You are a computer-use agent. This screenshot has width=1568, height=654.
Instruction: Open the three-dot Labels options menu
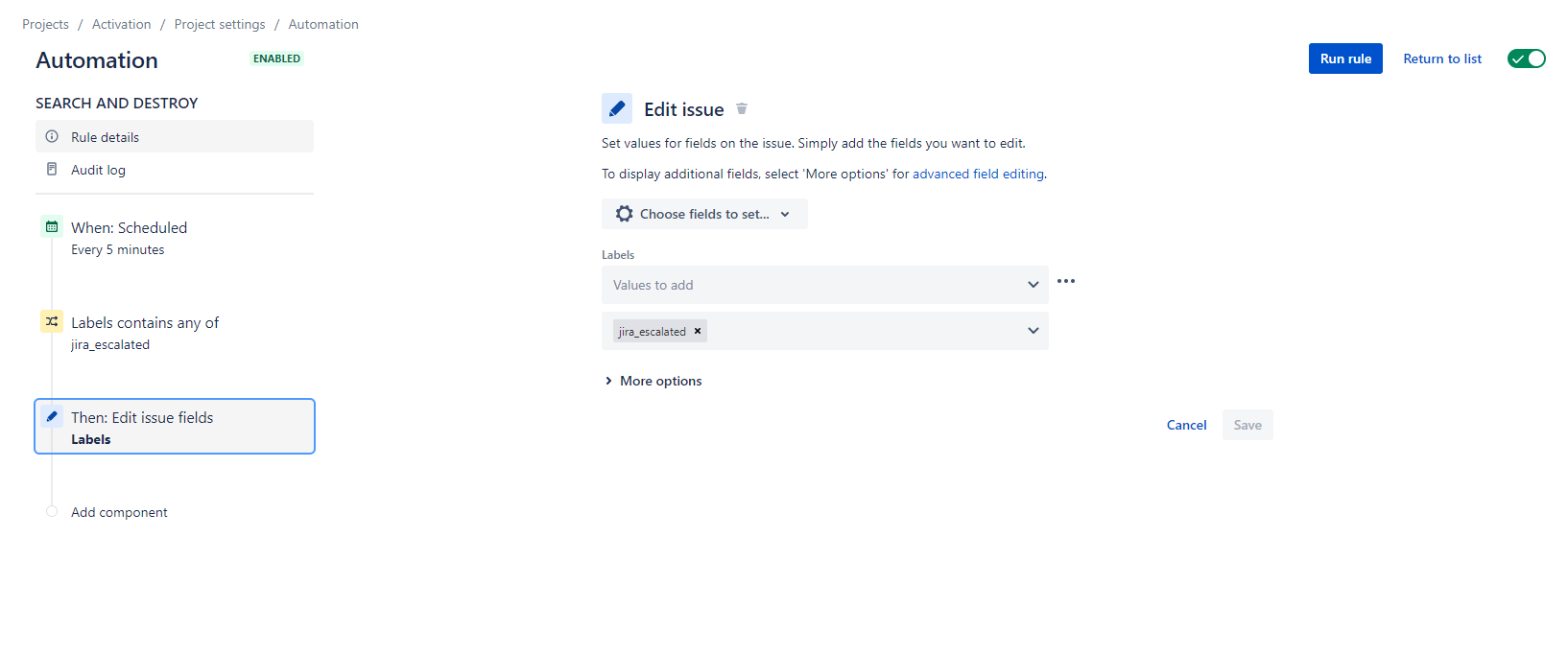pyautogui.click(x=1066, y=281)
